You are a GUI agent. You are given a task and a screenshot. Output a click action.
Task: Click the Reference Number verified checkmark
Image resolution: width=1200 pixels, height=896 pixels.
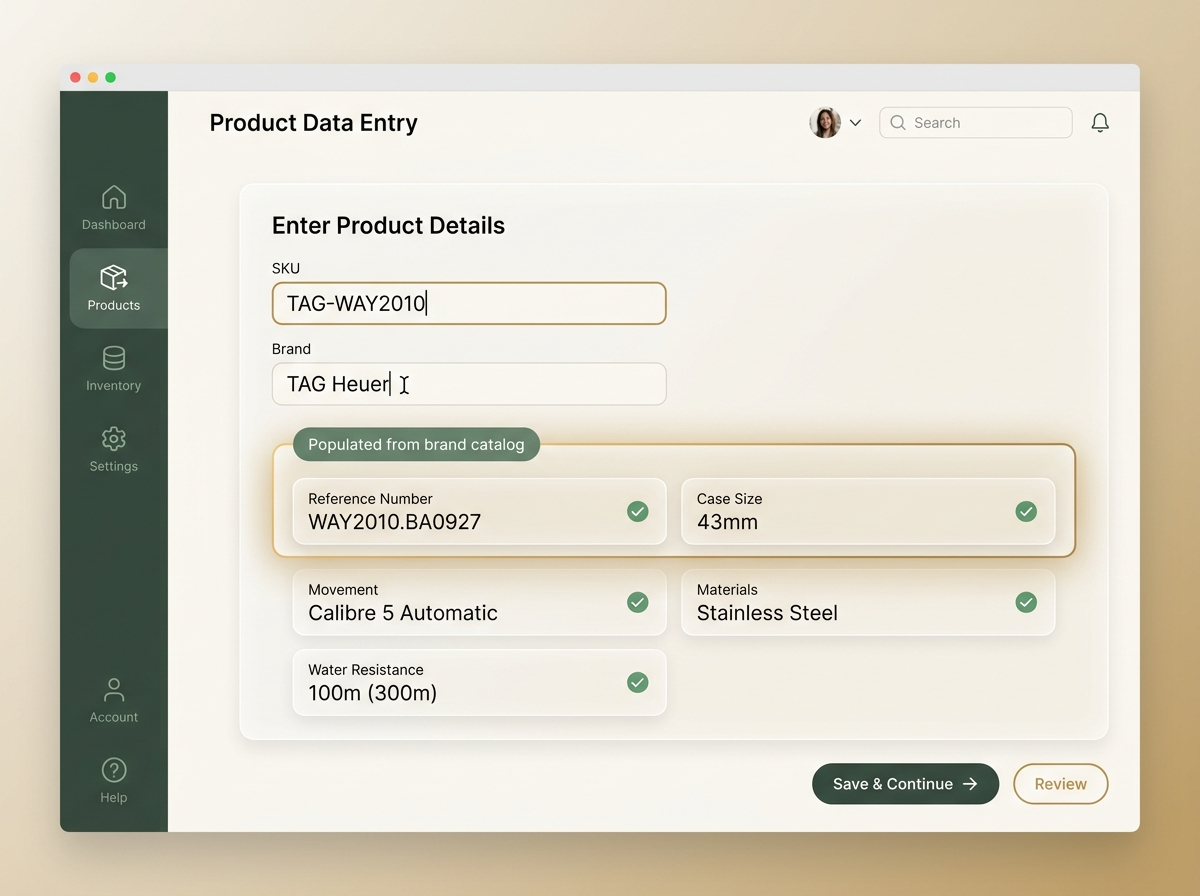(637, 511)
